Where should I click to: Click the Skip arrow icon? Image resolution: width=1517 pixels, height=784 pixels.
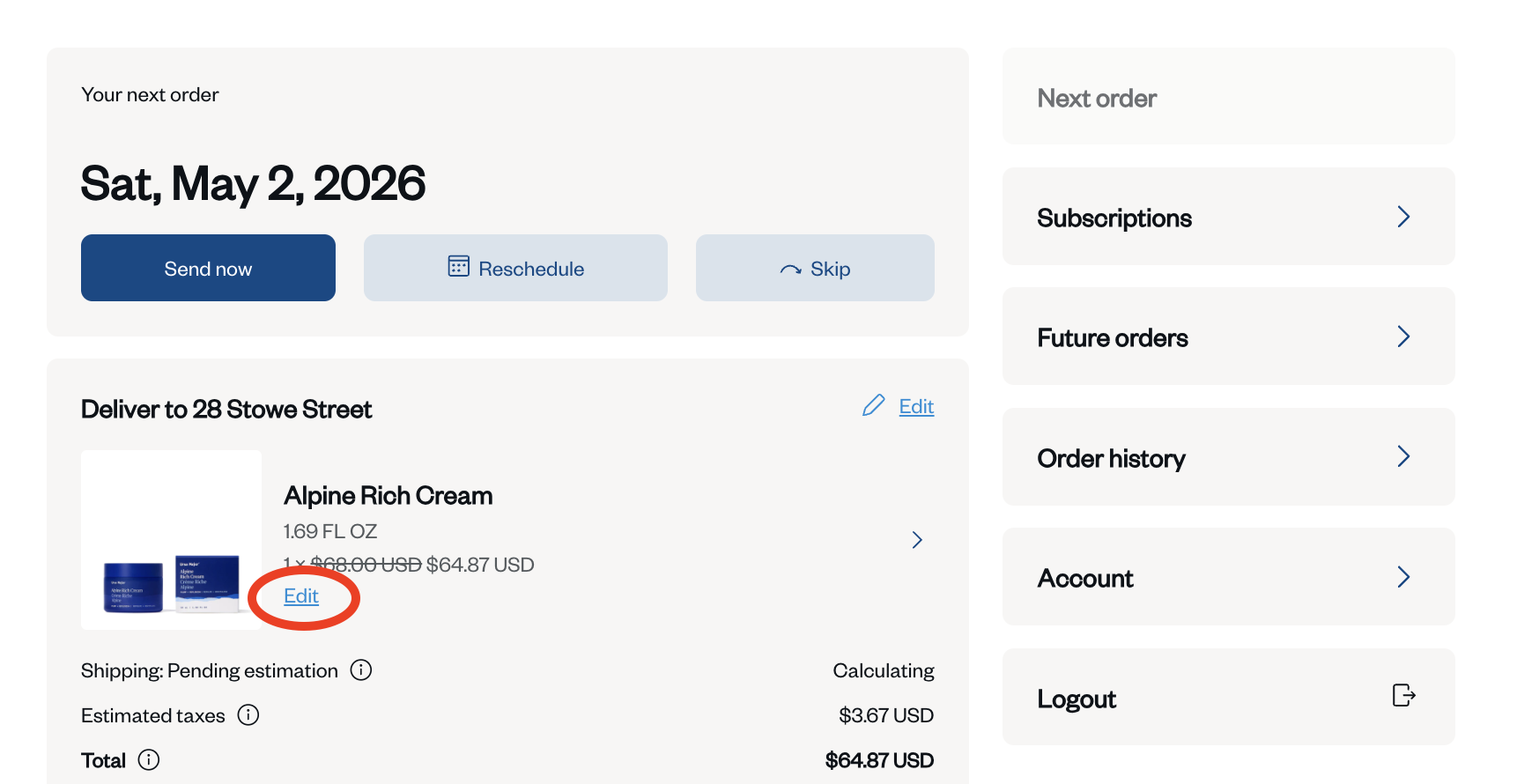790,270
